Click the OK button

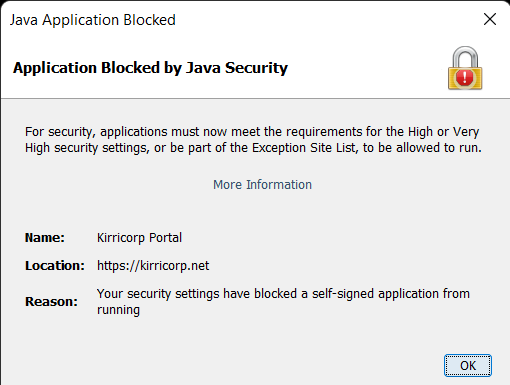coord(468,365)
